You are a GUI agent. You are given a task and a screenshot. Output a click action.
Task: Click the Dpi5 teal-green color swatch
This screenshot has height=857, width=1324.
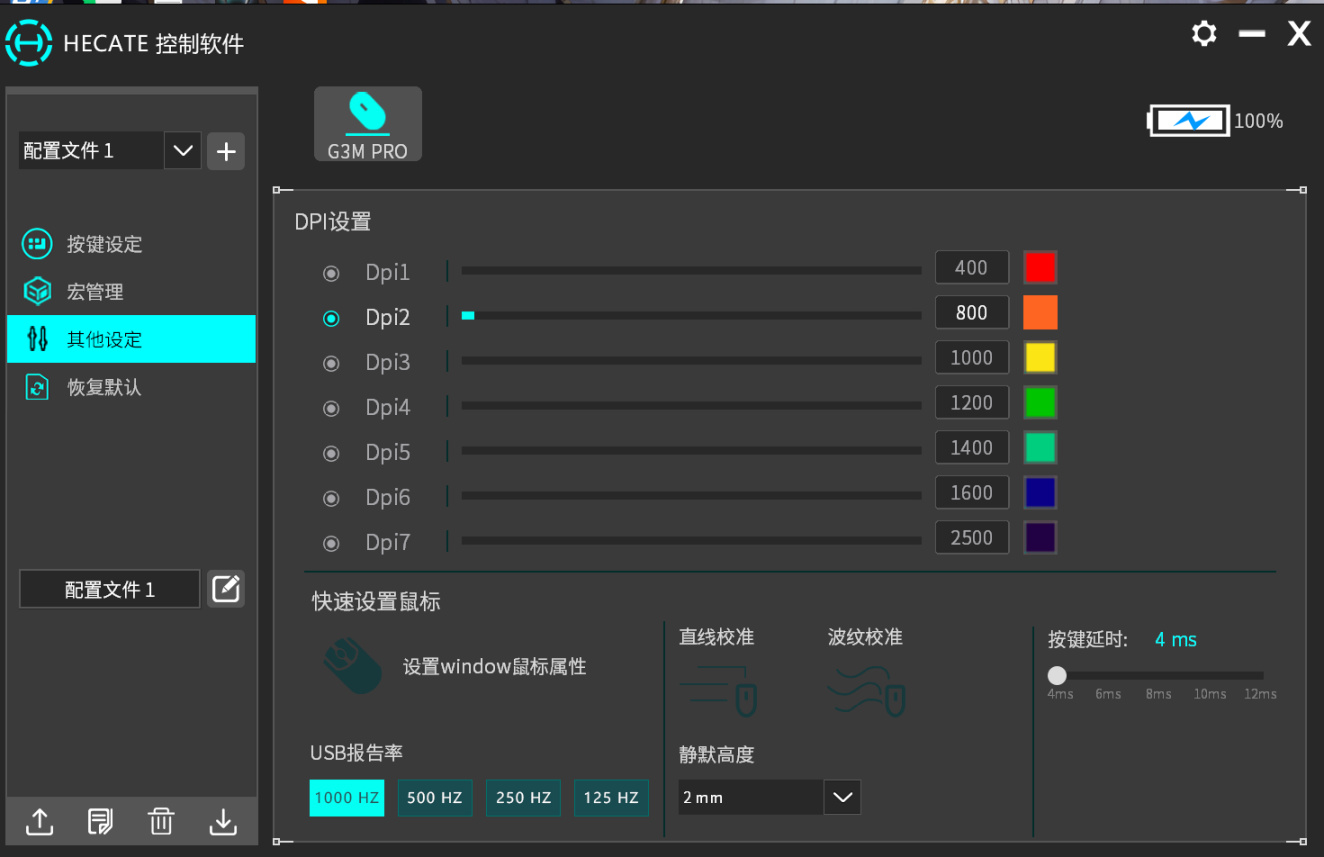tap(1040, 448)
